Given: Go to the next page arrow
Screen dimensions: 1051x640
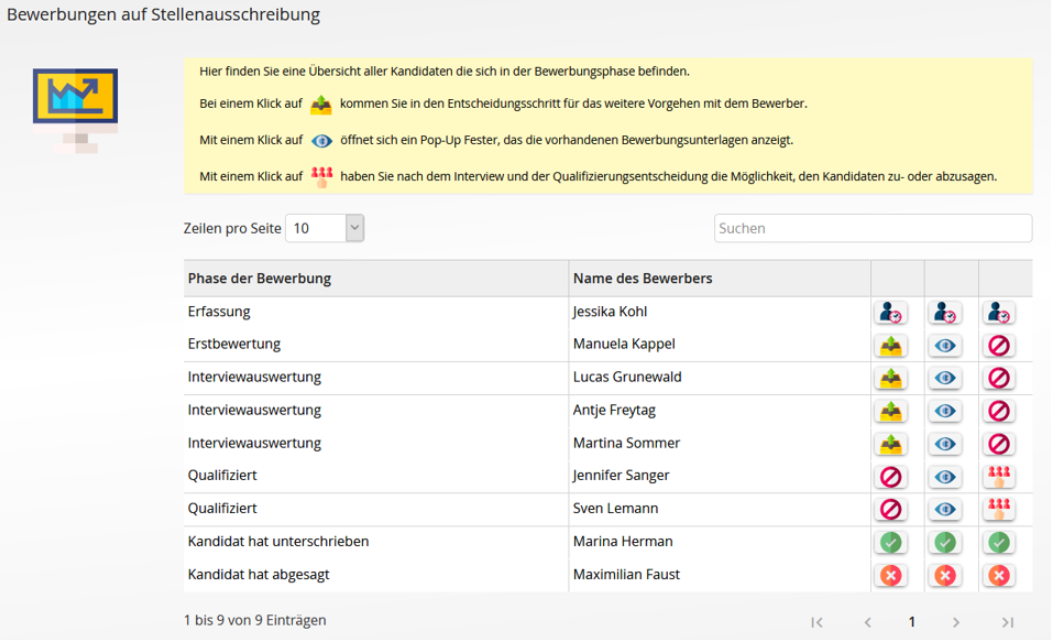Looking at the screenshot, I should tap(956, 622).
